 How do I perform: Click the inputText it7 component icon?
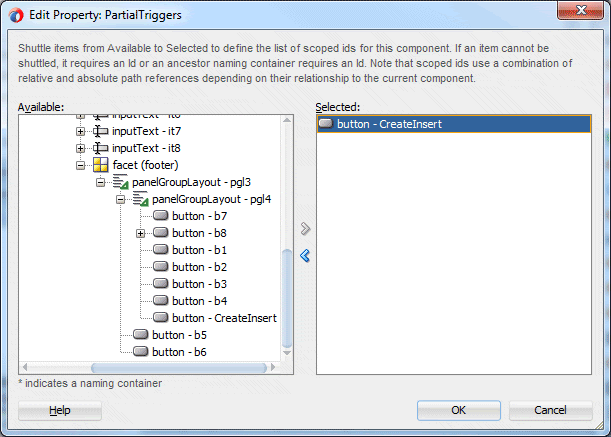pyautogui.click(x=101, y=131)
